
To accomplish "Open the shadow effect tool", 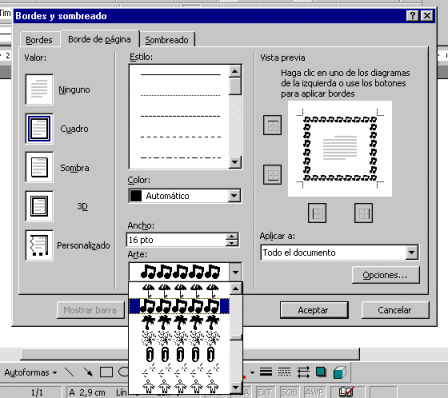I will point(321,372).
